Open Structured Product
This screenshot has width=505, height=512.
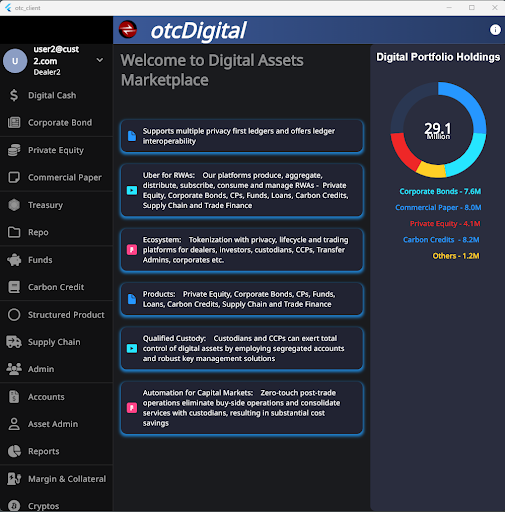tap(56, 315)
